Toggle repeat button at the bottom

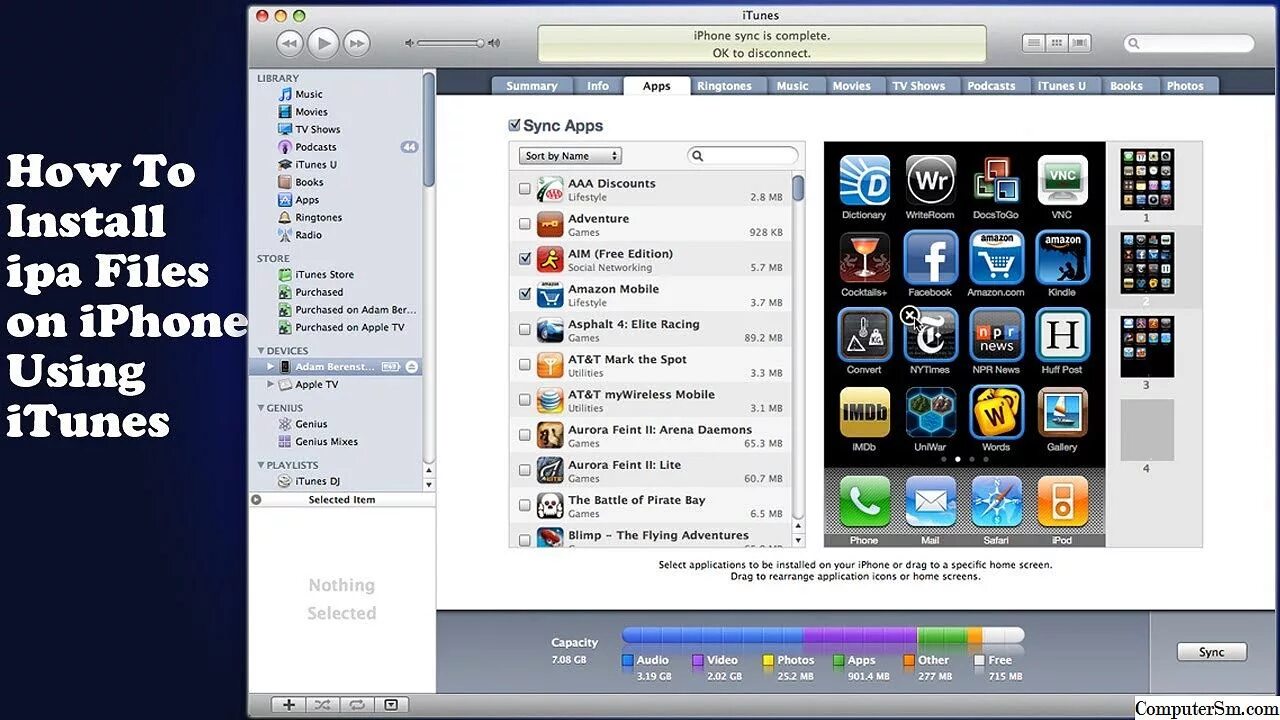coord(356,705)
